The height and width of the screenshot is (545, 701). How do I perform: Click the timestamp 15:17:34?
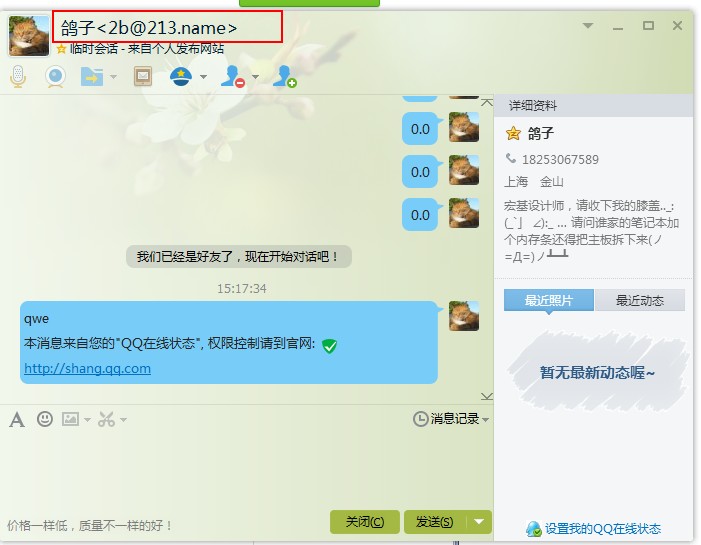242,288
